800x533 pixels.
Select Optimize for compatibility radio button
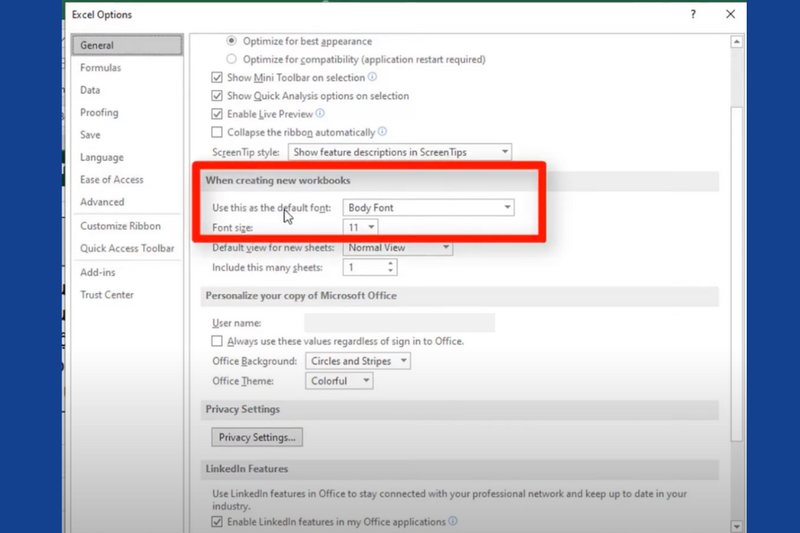(232, 59)
